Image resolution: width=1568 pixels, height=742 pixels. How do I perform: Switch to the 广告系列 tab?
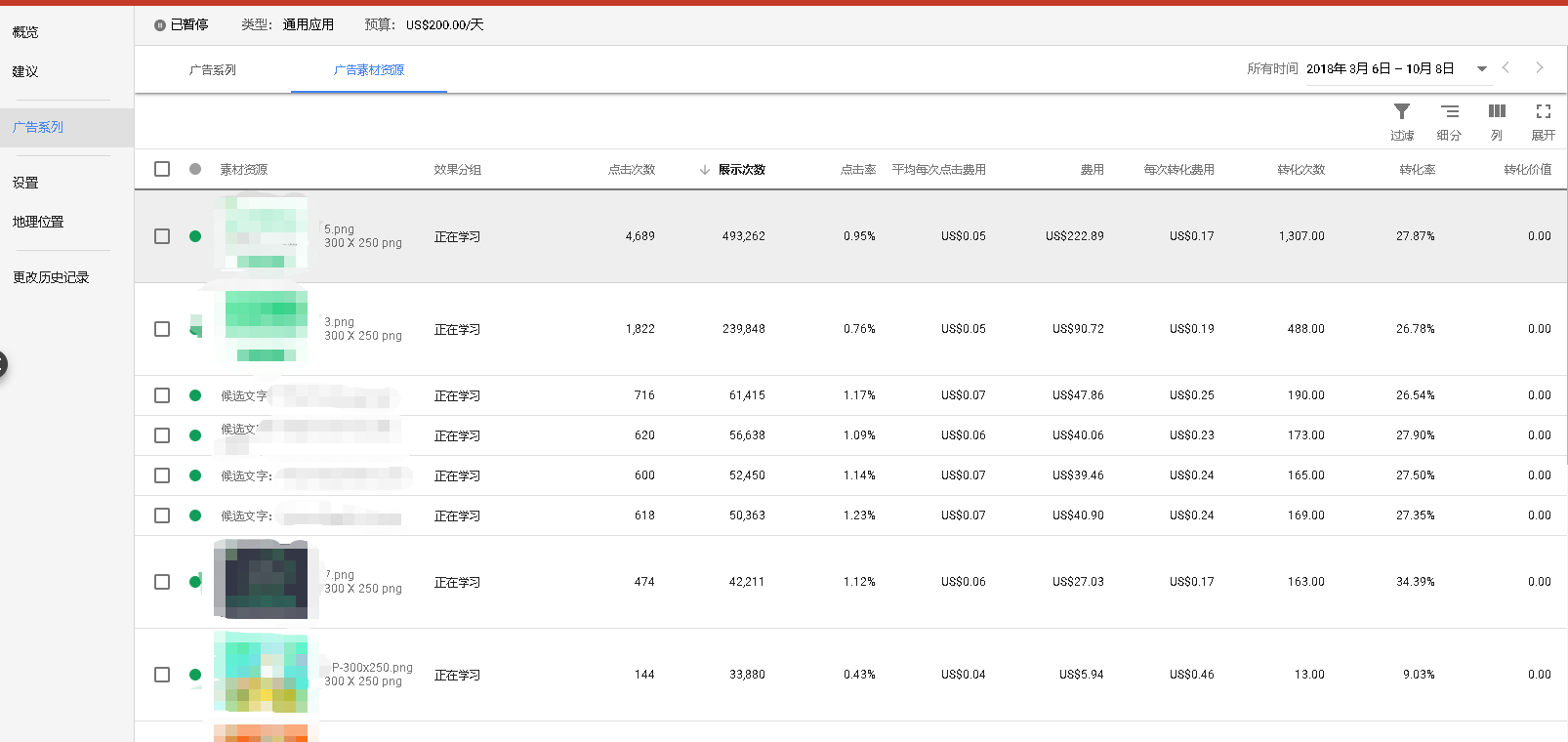point(213,70)
